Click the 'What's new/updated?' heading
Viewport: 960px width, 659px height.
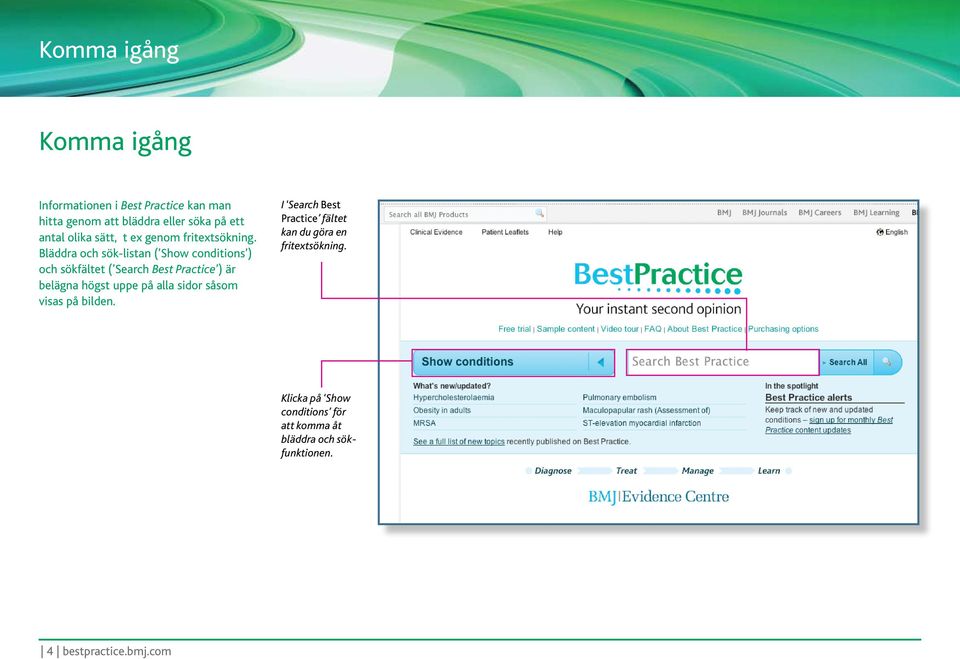tap(451, 386)
